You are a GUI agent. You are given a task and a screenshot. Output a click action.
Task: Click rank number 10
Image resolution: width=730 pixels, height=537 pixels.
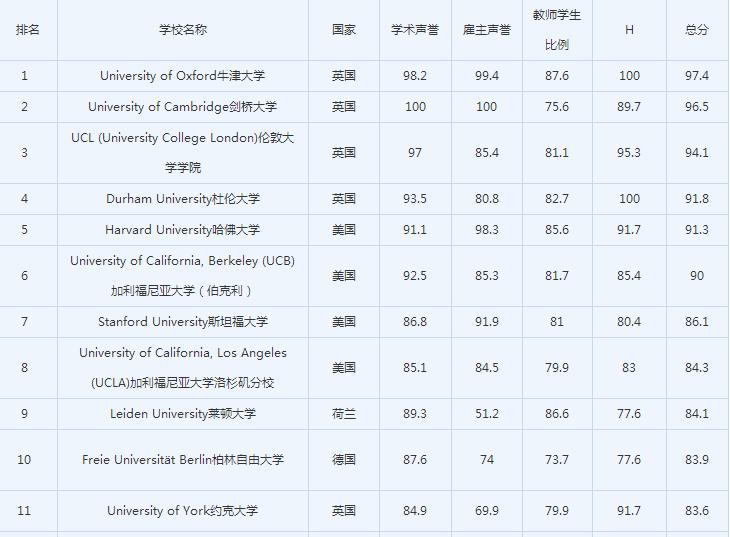[x=24, y=460]
